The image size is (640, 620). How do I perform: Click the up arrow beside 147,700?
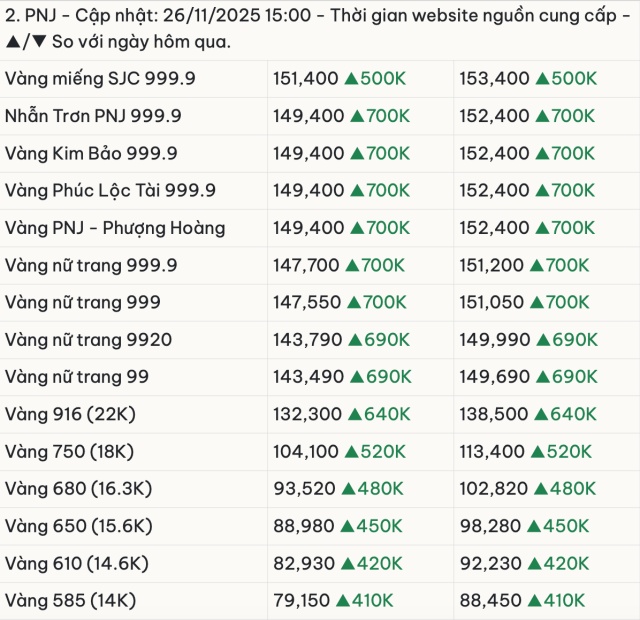[x=351, y=265]
